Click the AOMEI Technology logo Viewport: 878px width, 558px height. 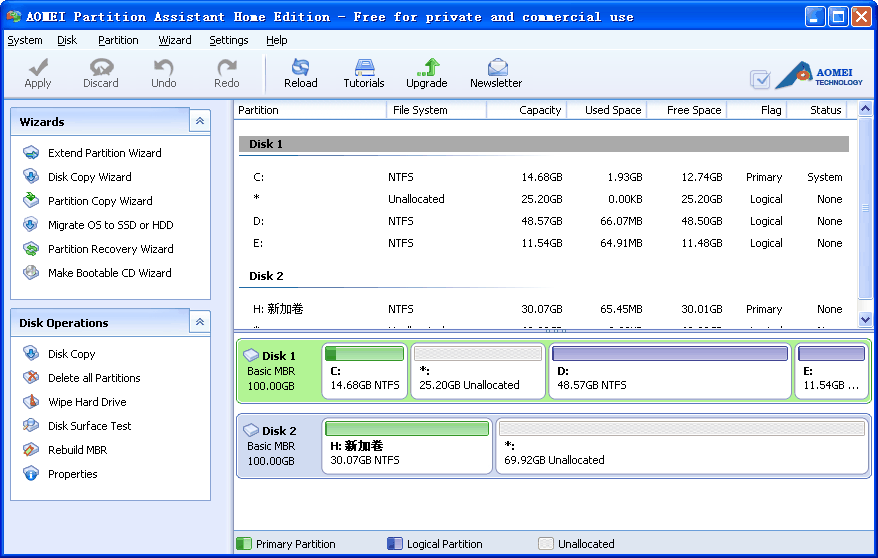pyautogui.click(x=819, y=76)
